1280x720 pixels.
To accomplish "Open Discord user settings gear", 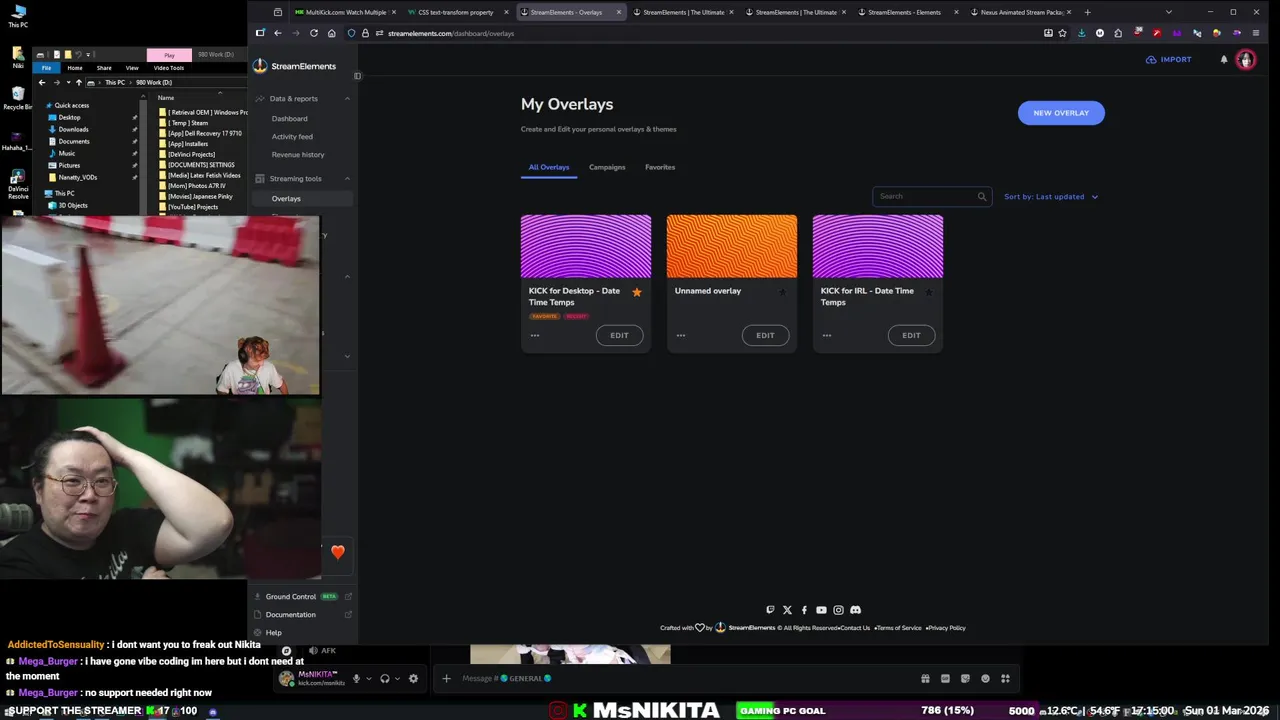I will pyautogui.click(x=413, y=678).
